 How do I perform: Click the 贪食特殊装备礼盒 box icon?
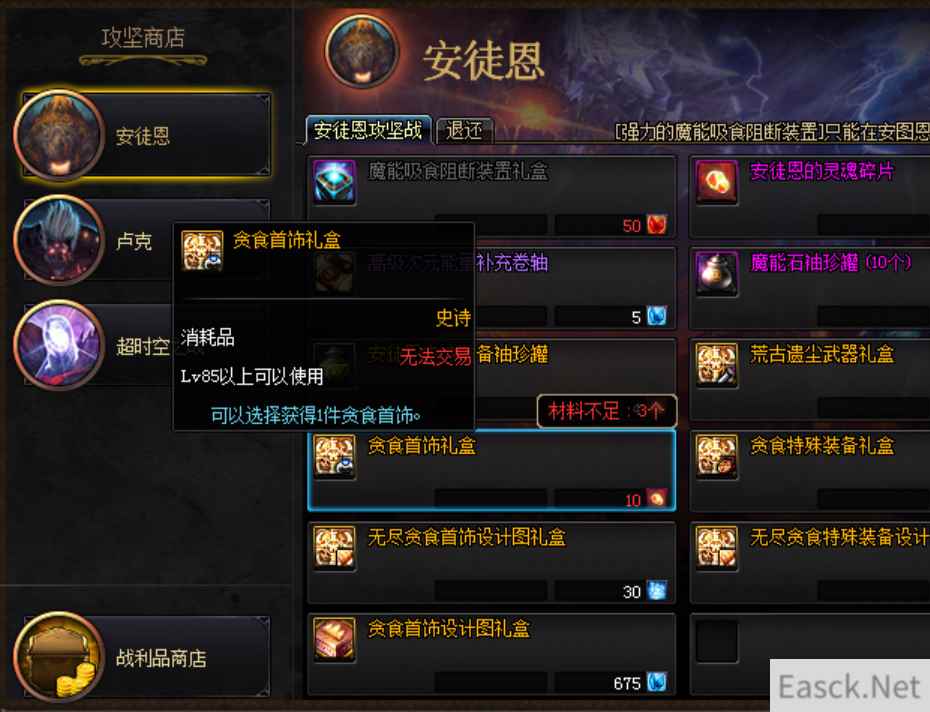coord(716,456)
